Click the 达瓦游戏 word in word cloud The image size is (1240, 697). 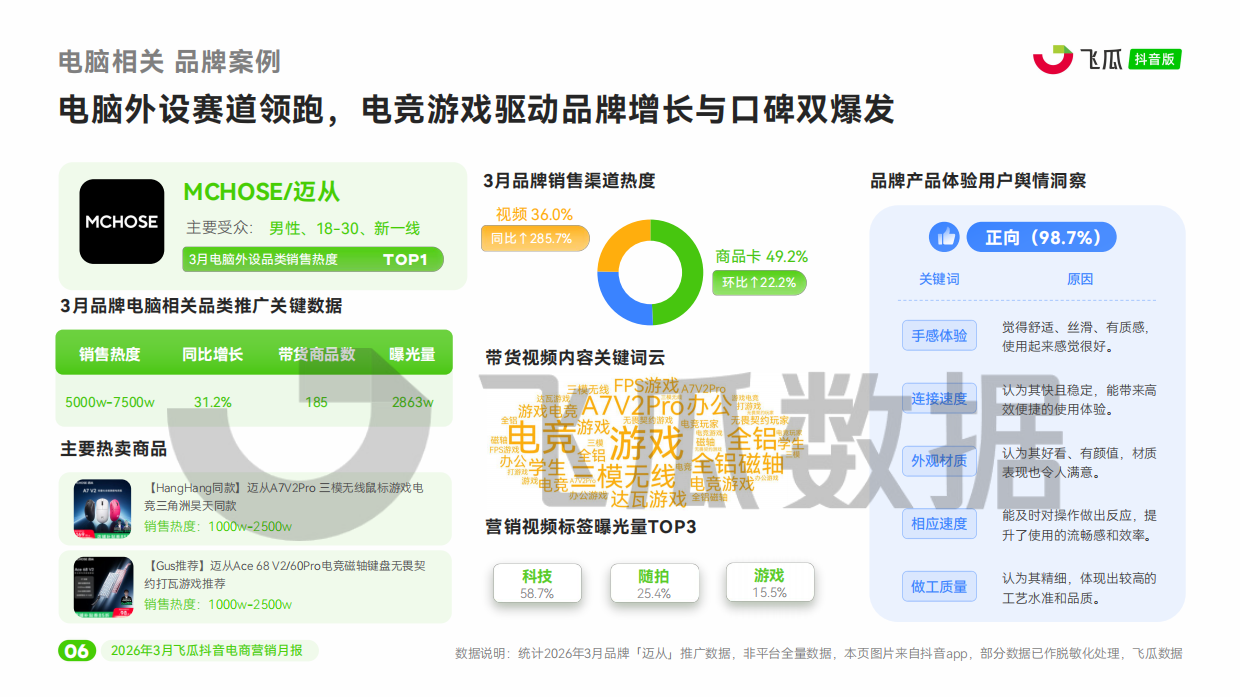coord(649,498)
